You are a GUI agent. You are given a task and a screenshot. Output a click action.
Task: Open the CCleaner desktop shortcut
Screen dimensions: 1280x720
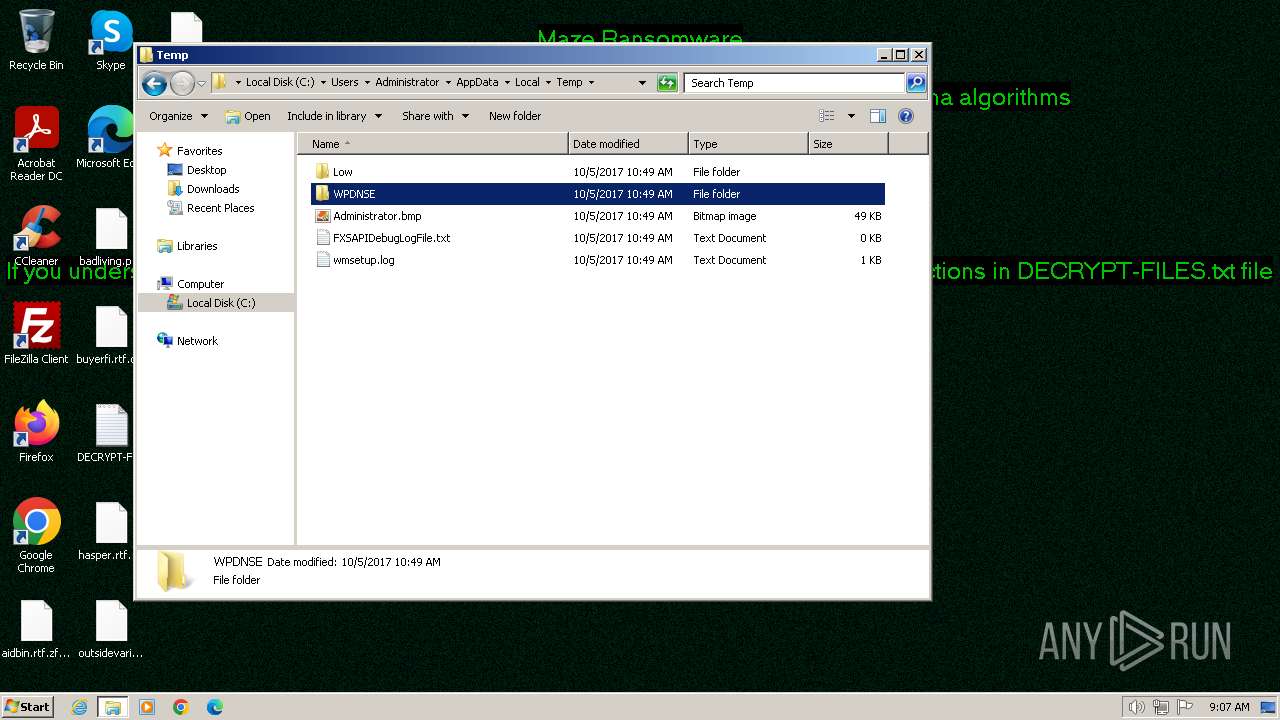pyautogui.click(x=36, y=236)
